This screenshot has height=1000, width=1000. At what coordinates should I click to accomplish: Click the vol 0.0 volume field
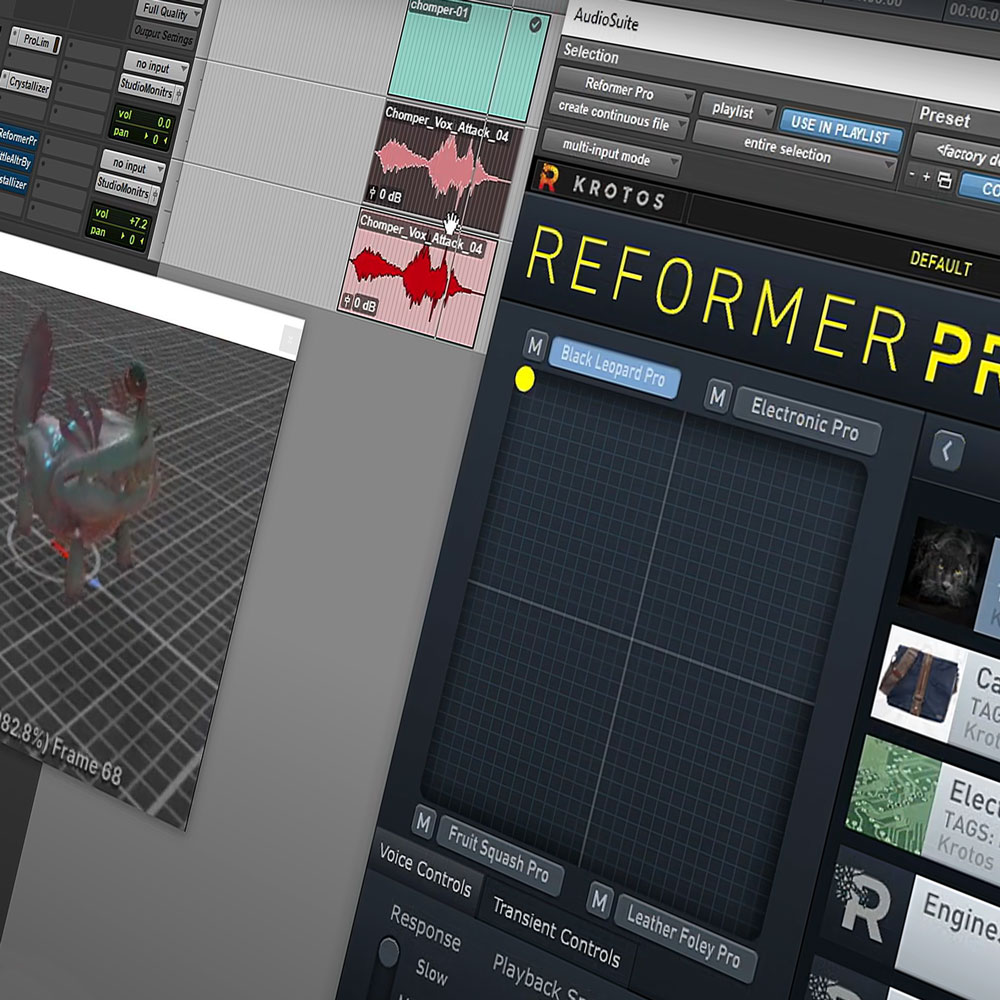(144, 119)
